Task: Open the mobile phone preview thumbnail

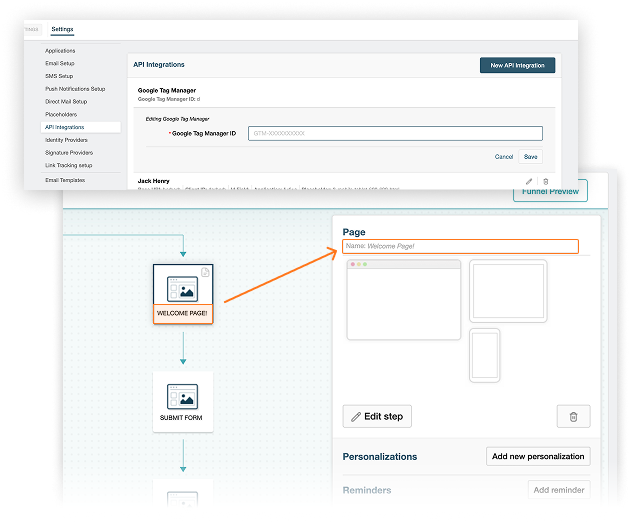Action: pos(485,355)
